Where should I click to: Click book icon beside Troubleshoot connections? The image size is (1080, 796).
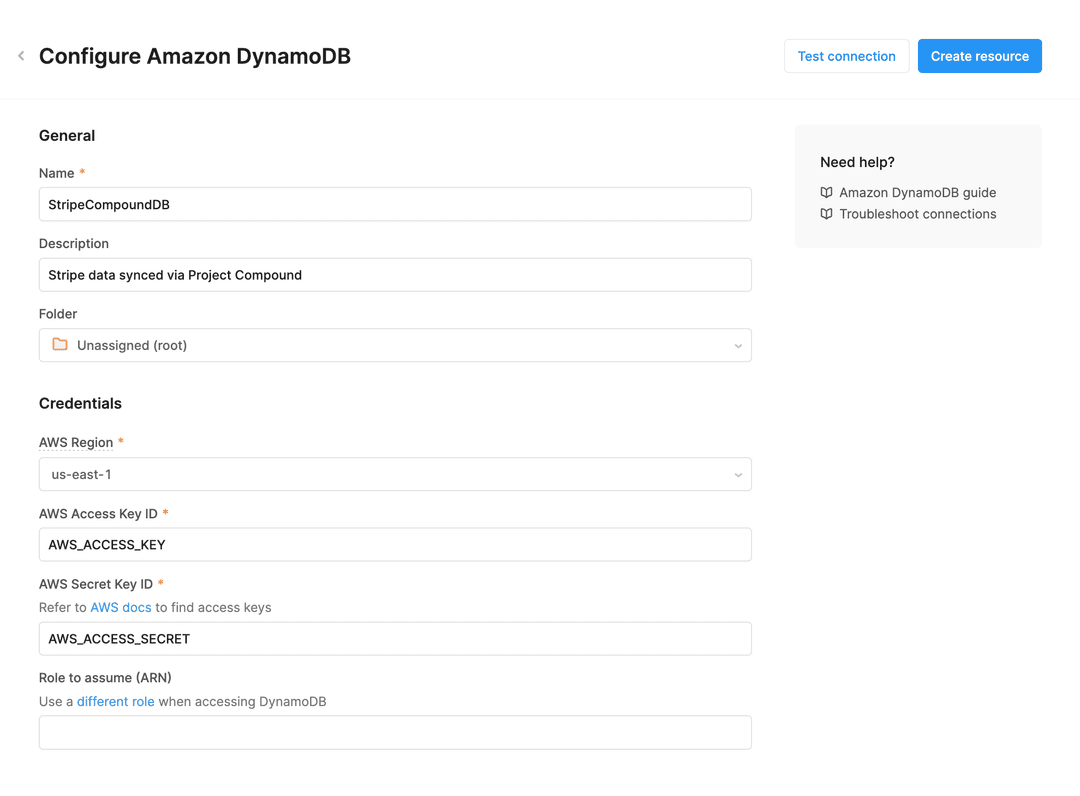[827, 213]
